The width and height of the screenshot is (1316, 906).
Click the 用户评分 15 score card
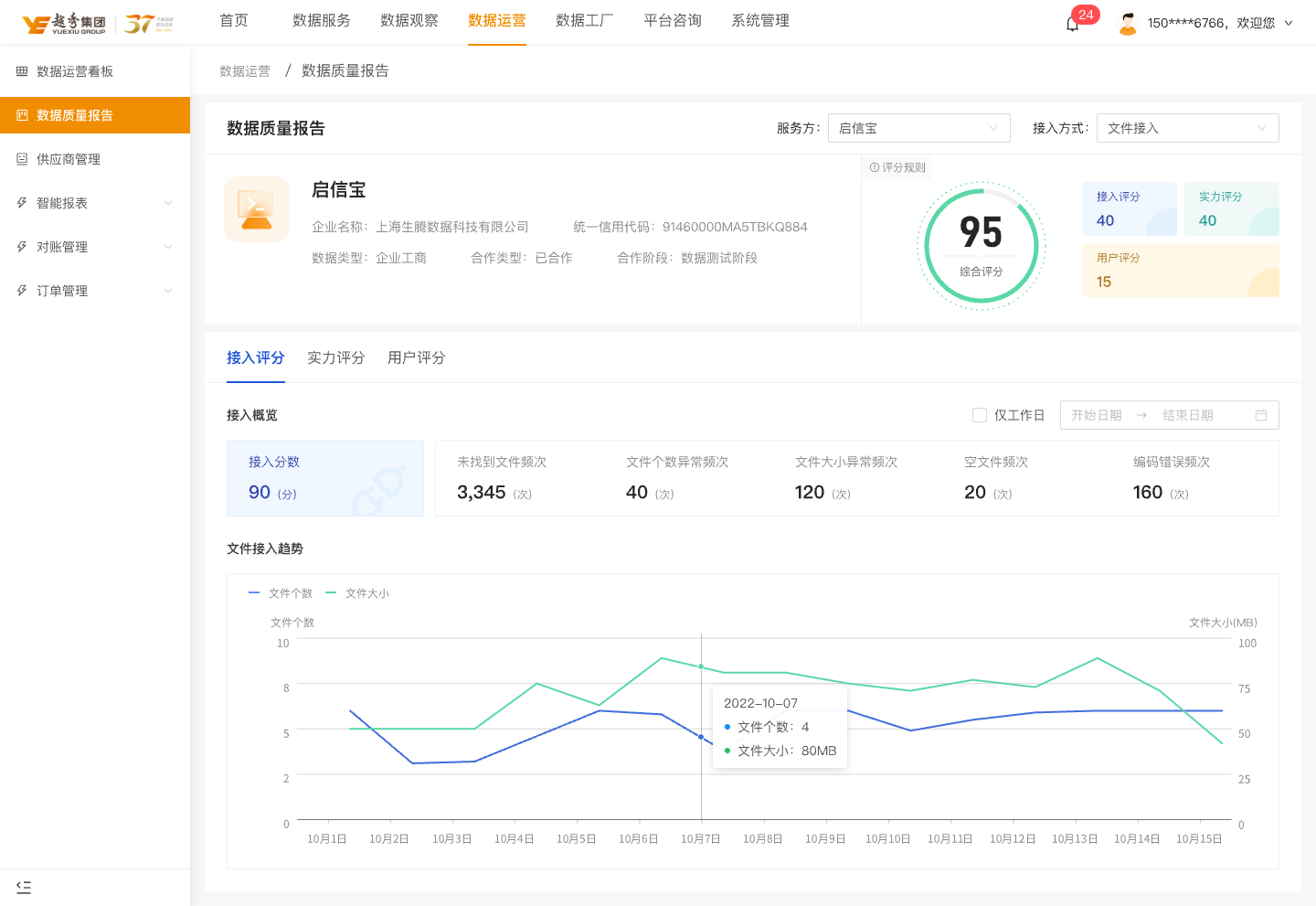pyautogui.click(x=1181, y=270)
